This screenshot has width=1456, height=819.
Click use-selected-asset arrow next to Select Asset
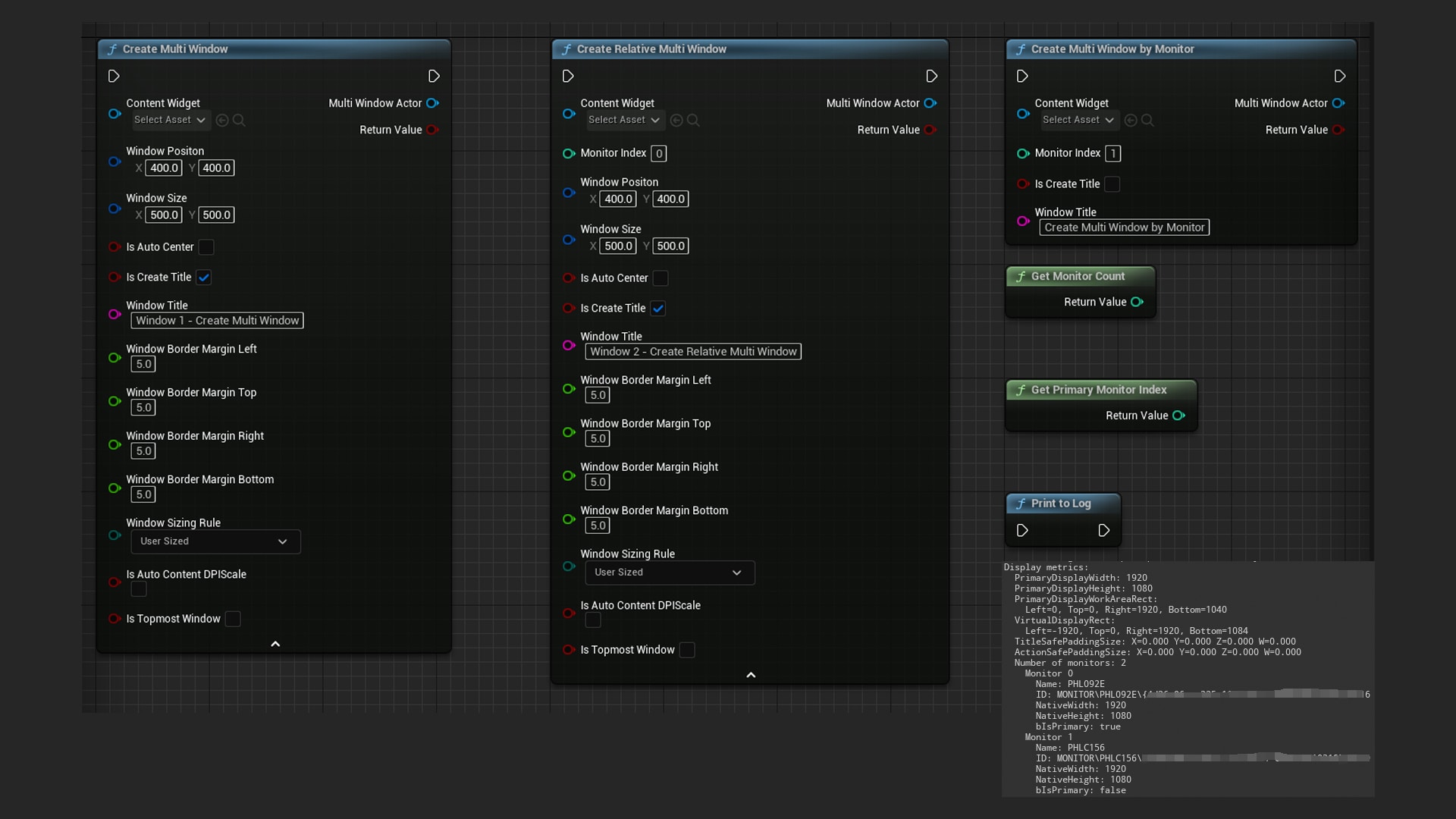[221, 120]
